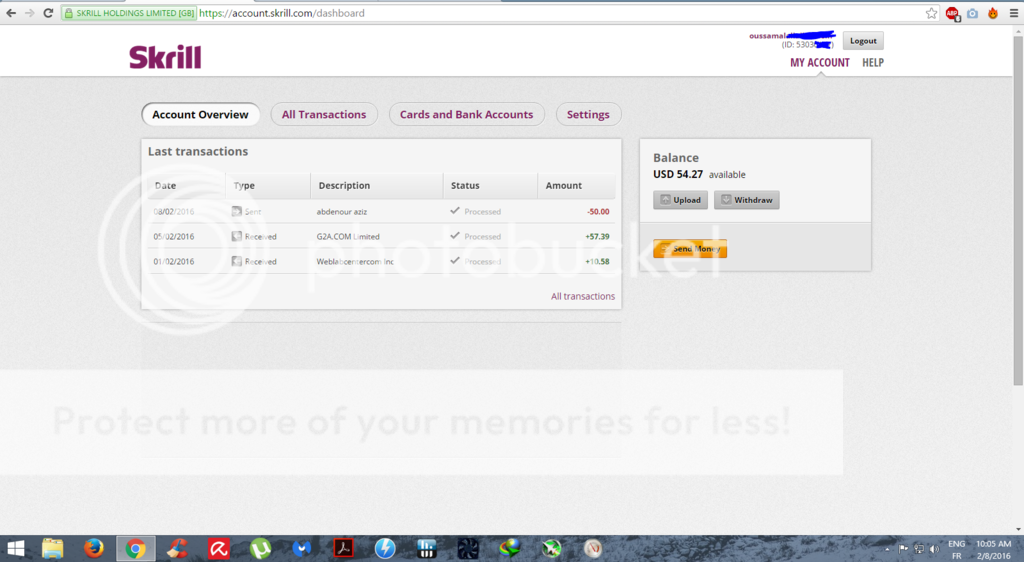This screenshot has width=1024, height=562.
Task: Open the Weblabcentercom Inc transaction
Action: 355,261
